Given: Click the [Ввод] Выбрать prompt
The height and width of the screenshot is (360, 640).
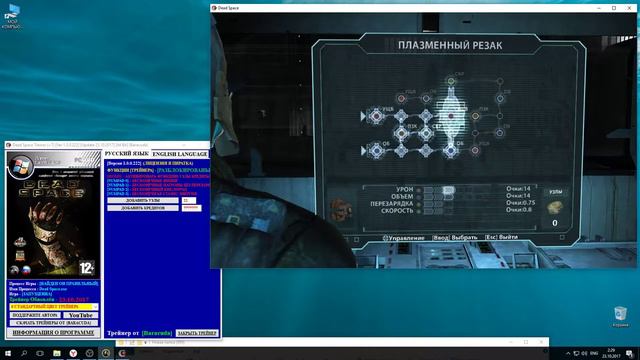Looking at the screenshot, I should pos(455,237).
